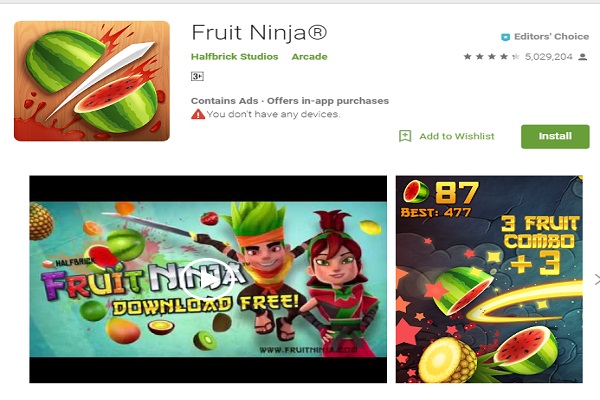Click the Editors' Choice badge icon

click(505, 37)
